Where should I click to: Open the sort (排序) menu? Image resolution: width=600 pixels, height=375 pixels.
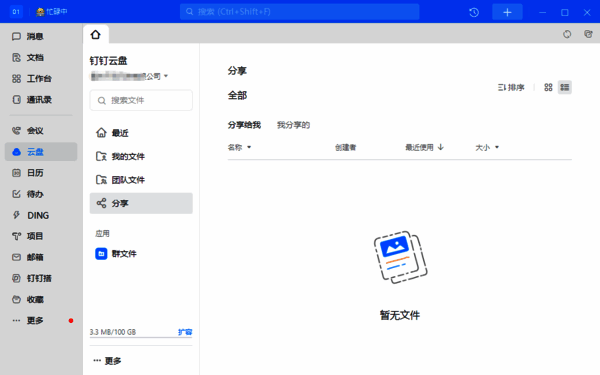511,87
